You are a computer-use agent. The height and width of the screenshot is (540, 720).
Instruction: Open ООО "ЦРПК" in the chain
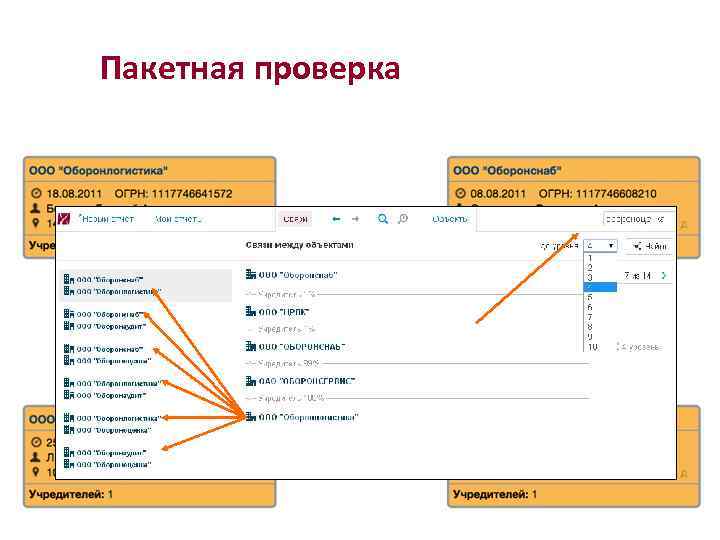click(x=284, y=312)
